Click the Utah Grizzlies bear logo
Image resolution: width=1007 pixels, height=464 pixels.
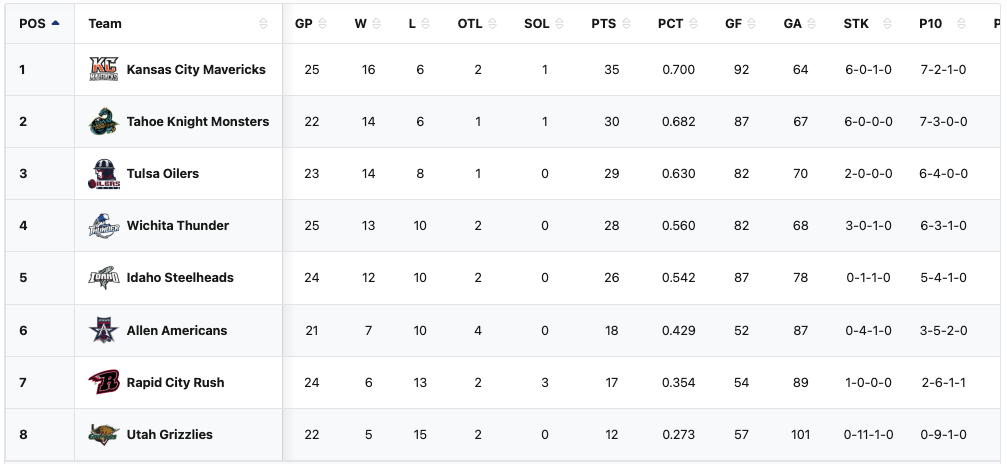[x=103, y=434]
